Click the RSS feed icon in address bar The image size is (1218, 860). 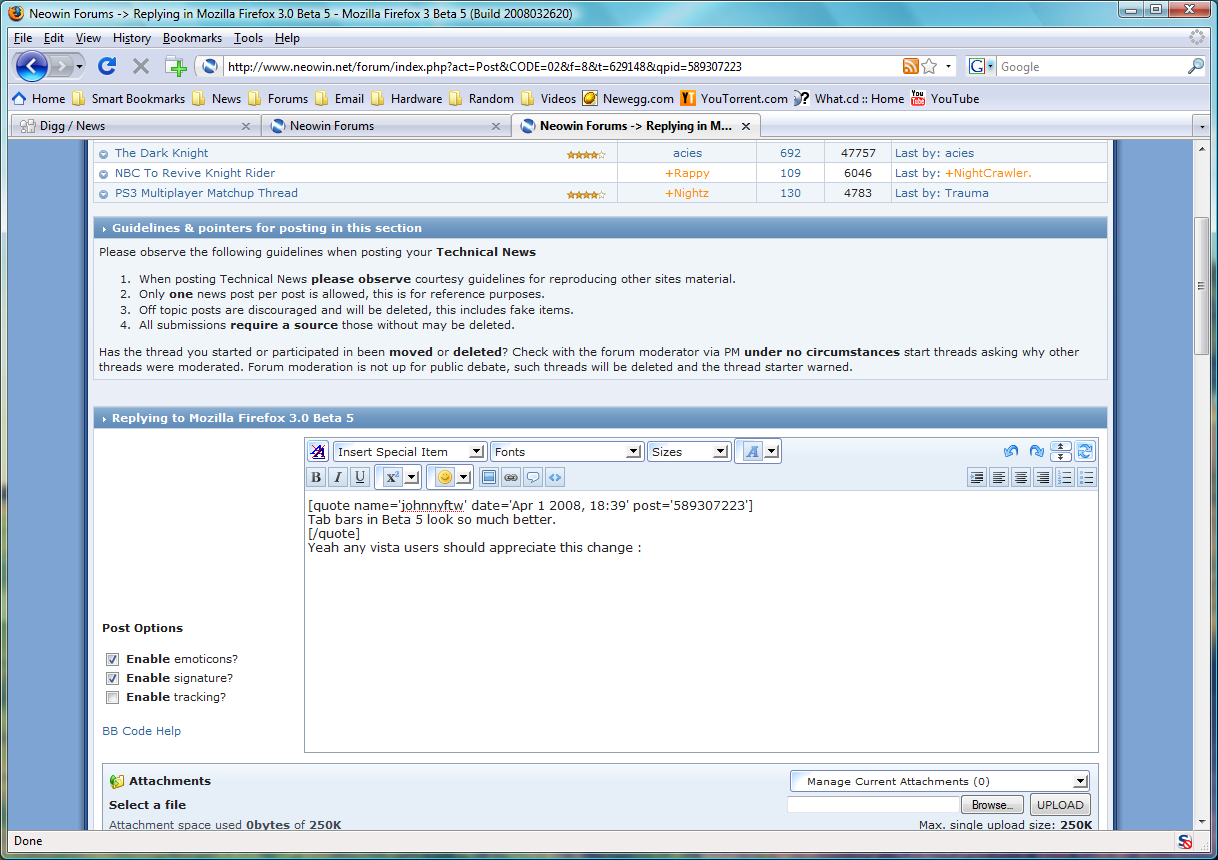910,67
